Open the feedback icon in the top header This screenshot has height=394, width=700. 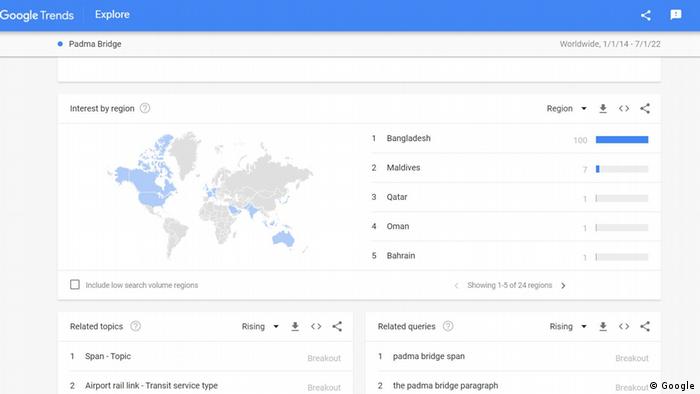[x=676, y=15]
